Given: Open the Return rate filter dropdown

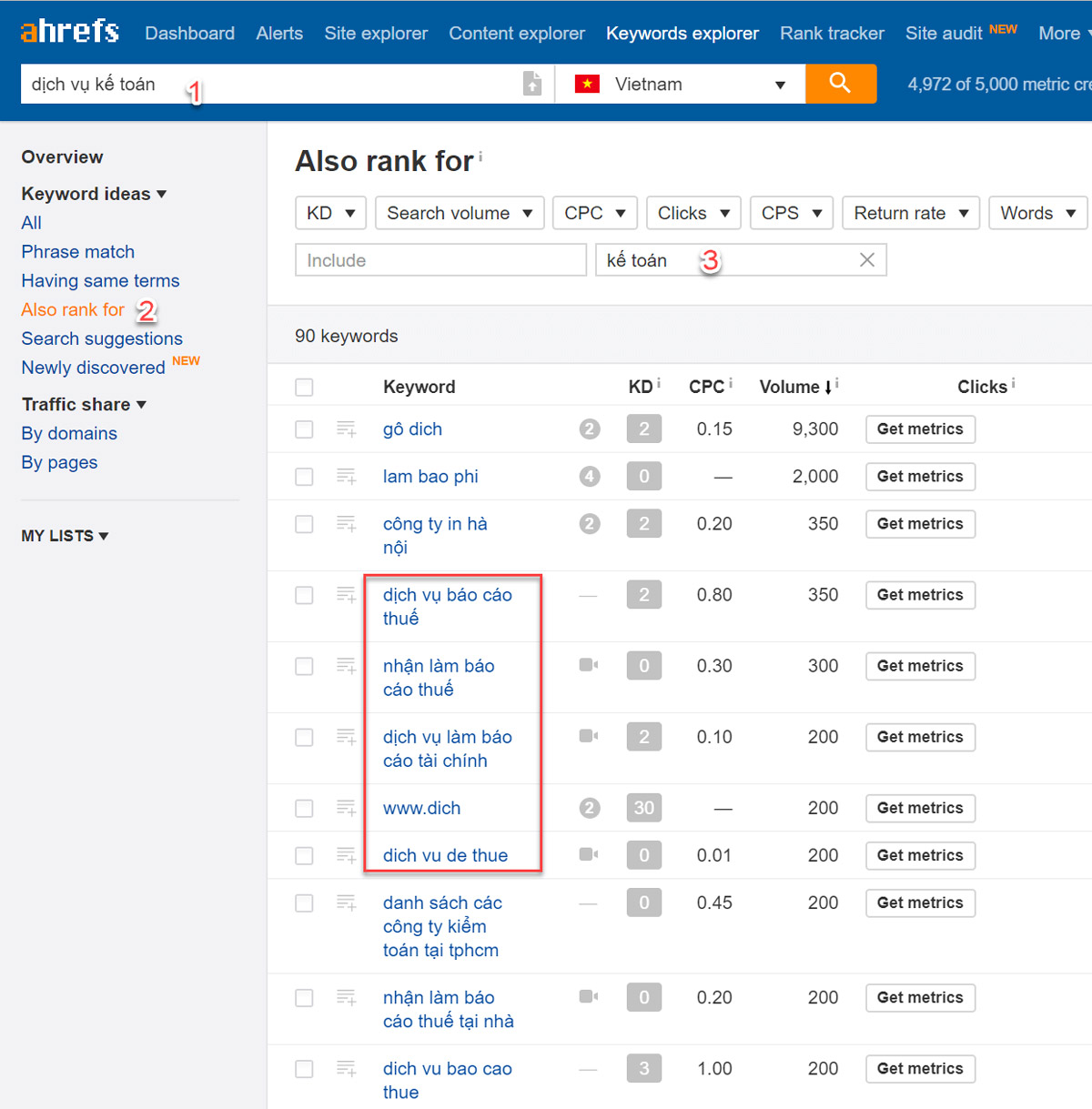Looking at the screenshot, I should (911, 213).
